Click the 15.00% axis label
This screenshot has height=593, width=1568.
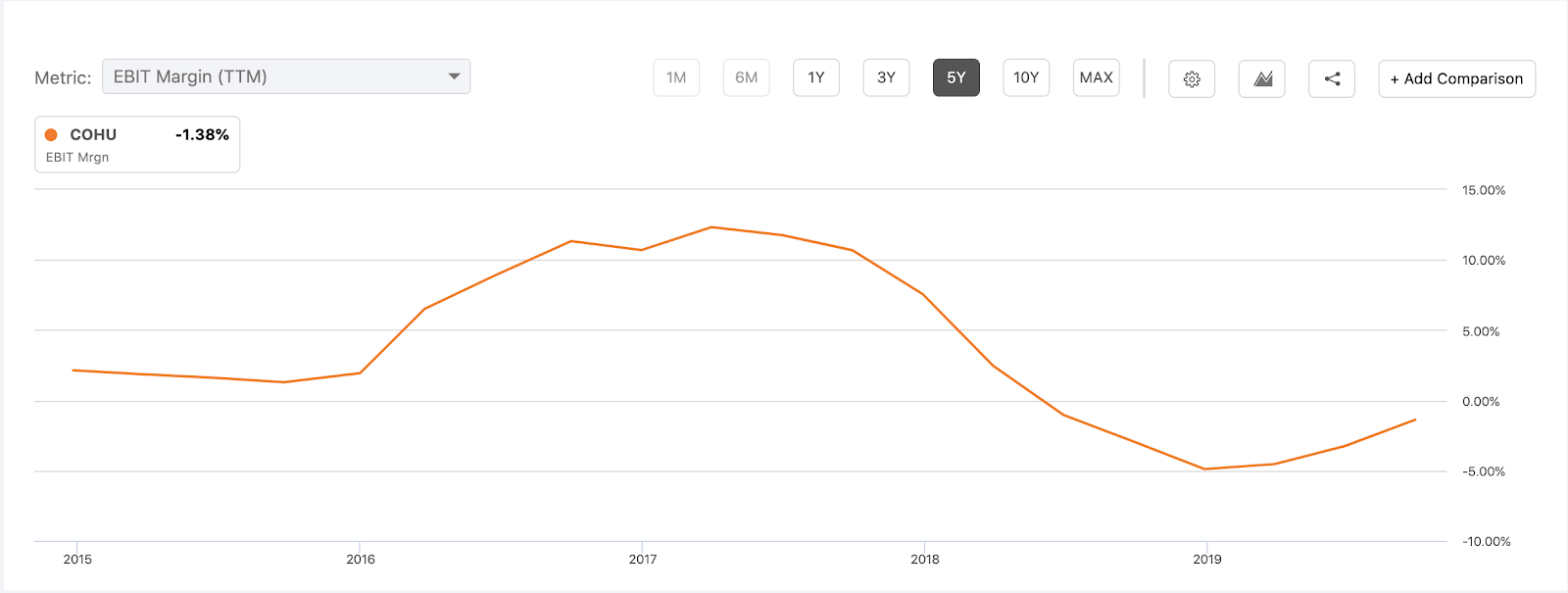click(1482, 191)
